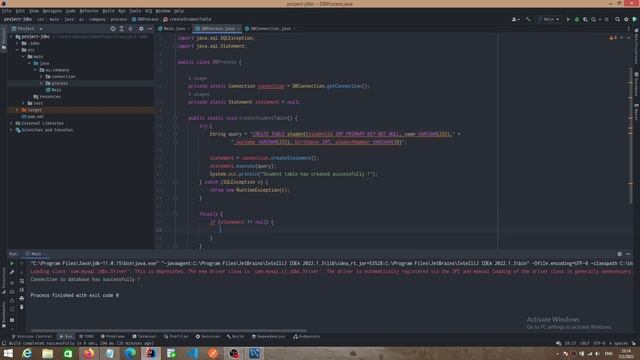The width and height of the screenshot is (640, 360).
Task: Expand the process package
Action: (41, 83)
